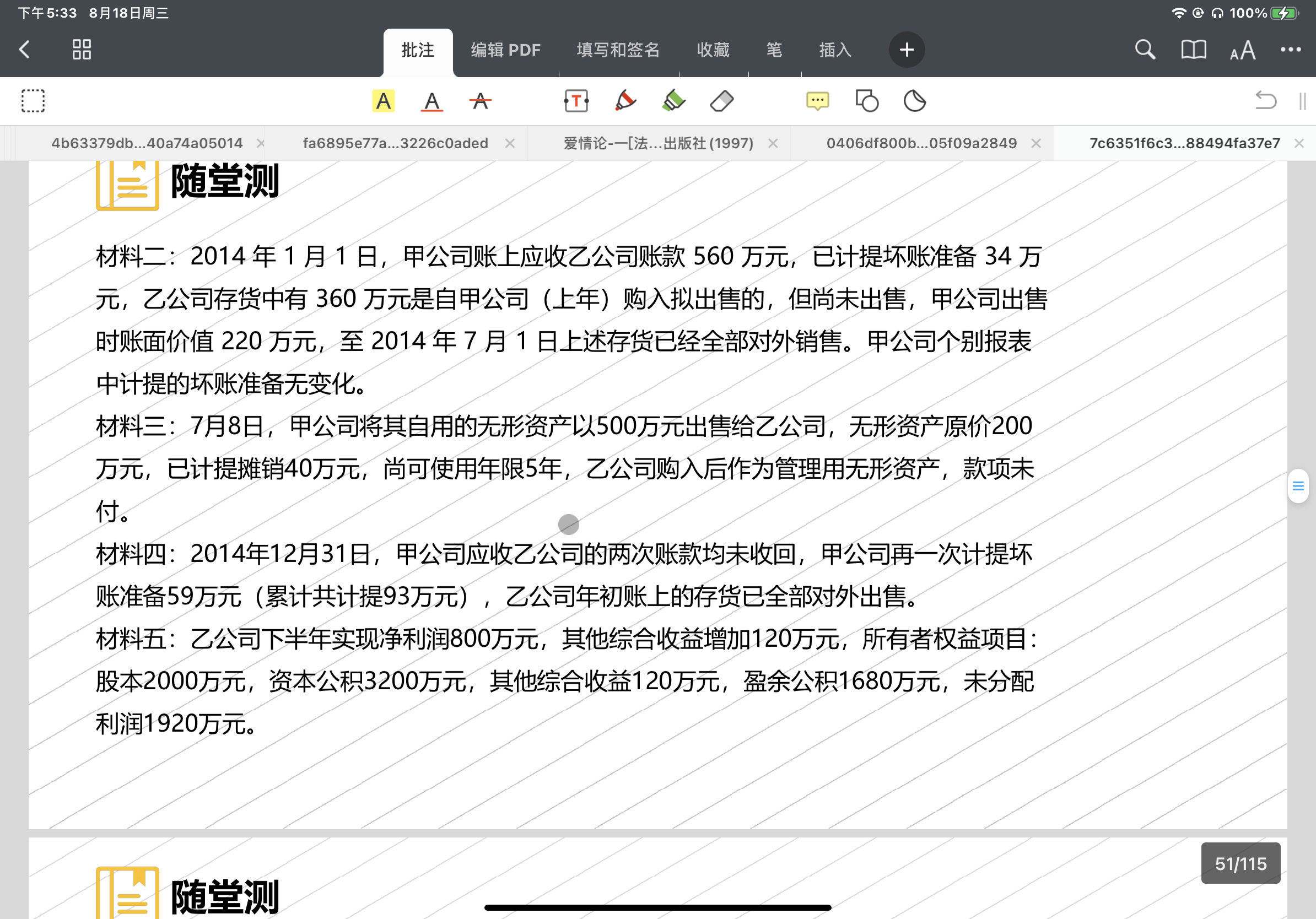Tap the blue page scroll handle
This screenshot has height=919, width=1316.
point(1298,486)
